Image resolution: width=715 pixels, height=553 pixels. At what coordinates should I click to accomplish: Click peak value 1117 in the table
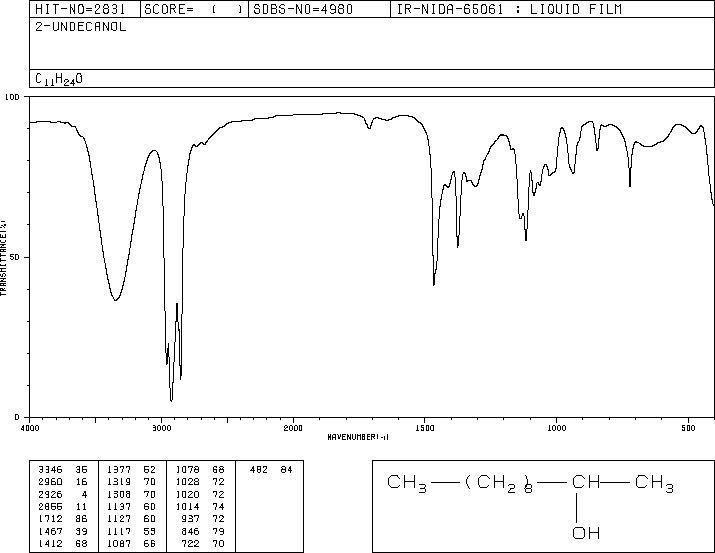pyautogui.click(x=119, y=532)
